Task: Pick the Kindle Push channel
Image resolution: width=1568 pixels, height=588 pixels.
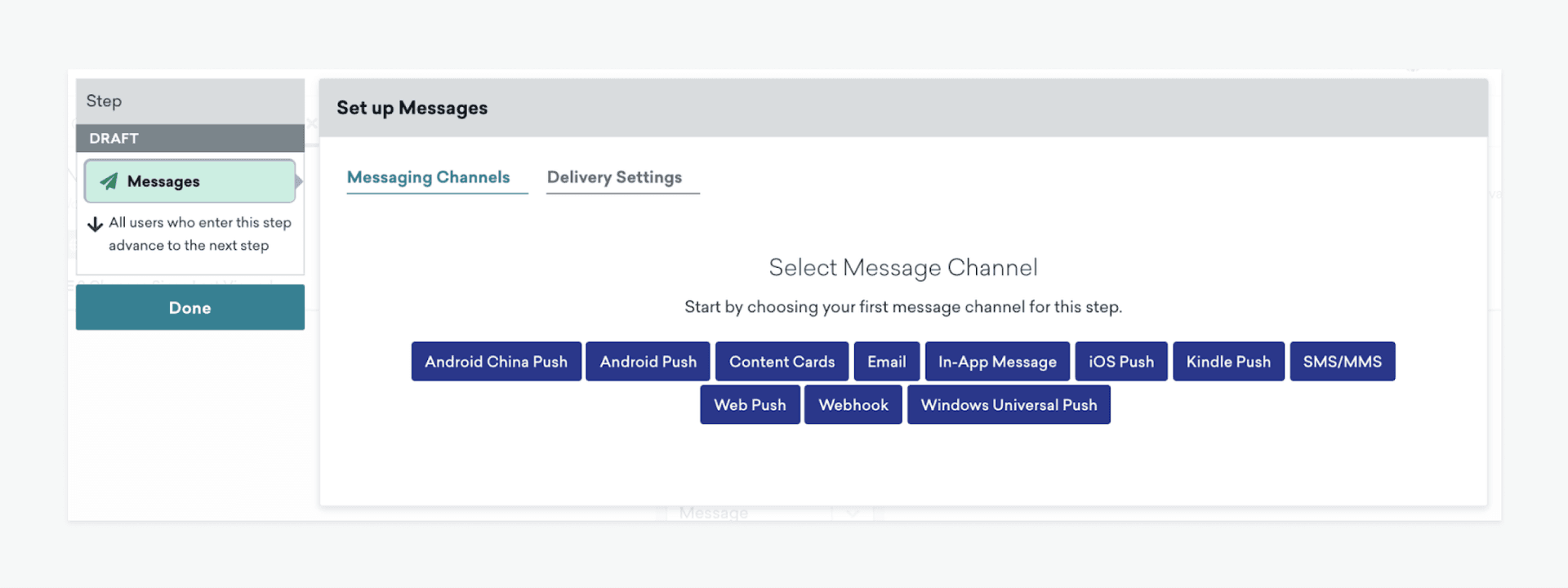Action: coord(1228,362)
